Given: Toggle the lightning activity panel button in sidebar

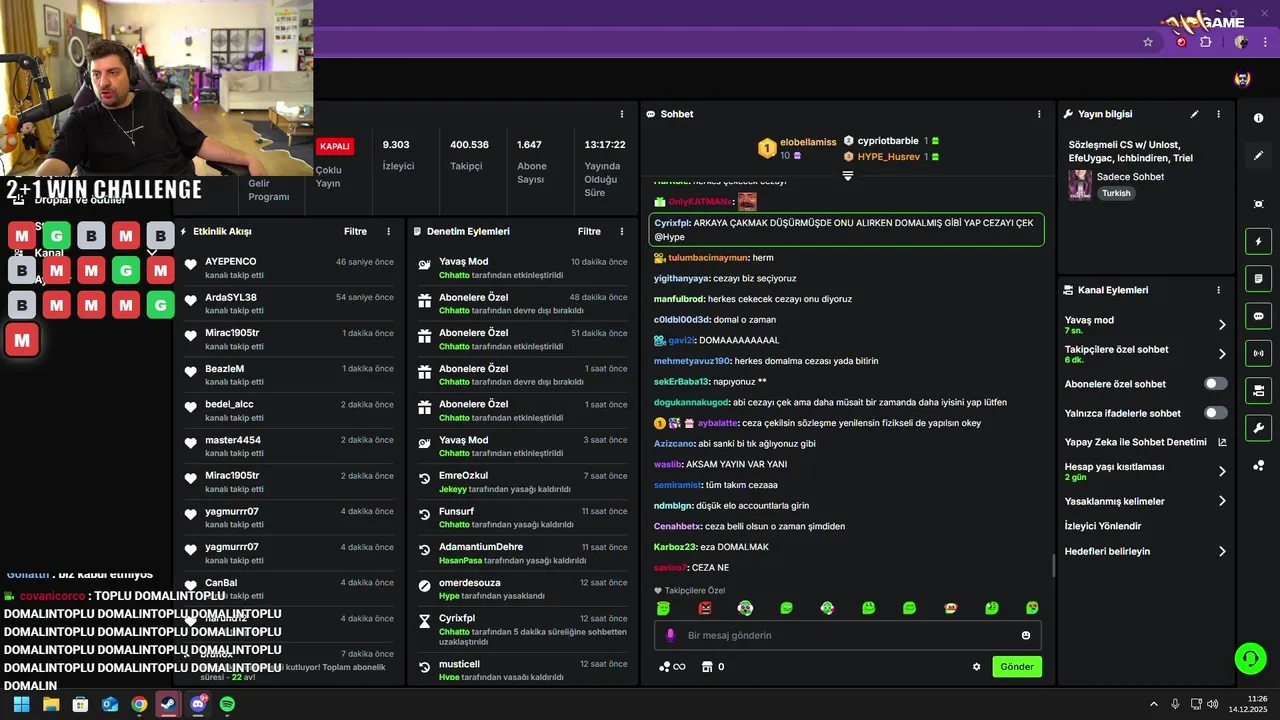Looking at the screenshot, I should [x=1258, y=241].
